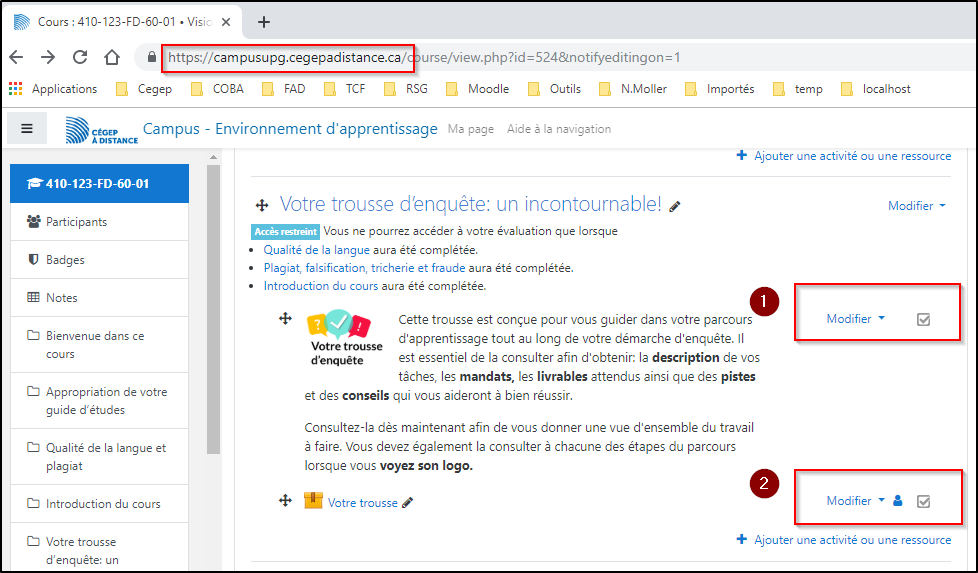Expand Modifier menu for the label item
The width and height of the screenshot is (978, 573).
[x=855, y=319]
